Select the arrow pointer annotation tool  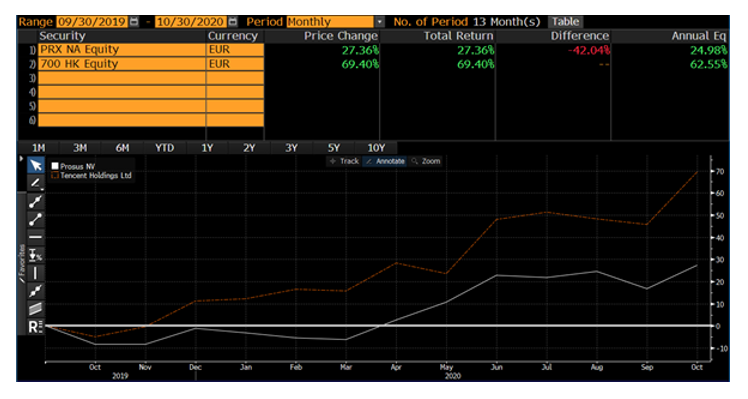pos(36,165)
